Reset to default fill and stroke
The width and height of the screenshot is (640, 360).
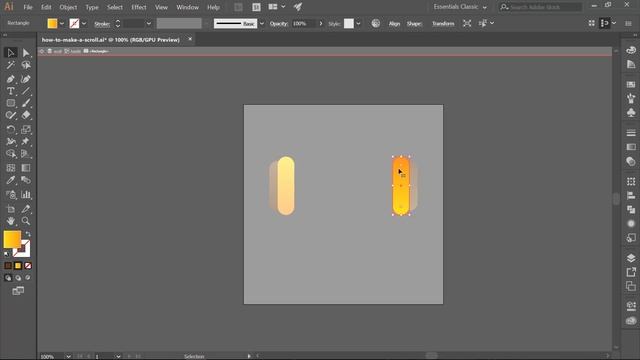tap(7, 254)
